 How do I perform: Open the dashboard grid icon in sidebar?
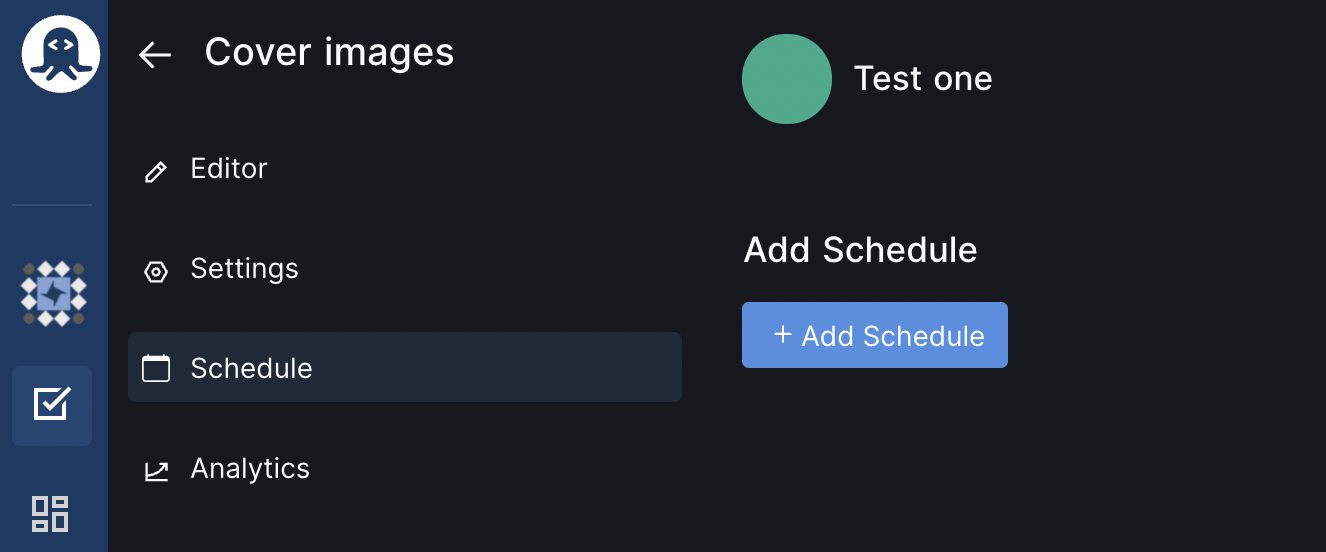pyautogui.click(x=50, y=513)
